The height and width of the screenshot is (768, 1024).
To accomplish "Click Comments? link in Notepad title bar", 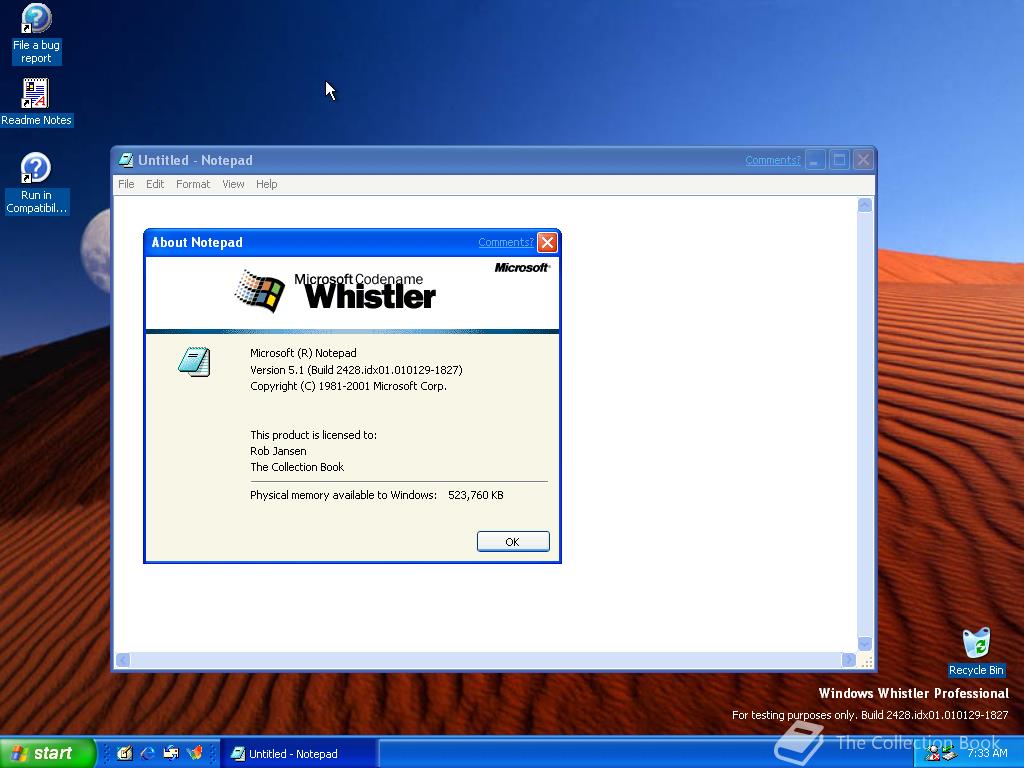I will tap(773, 160).
